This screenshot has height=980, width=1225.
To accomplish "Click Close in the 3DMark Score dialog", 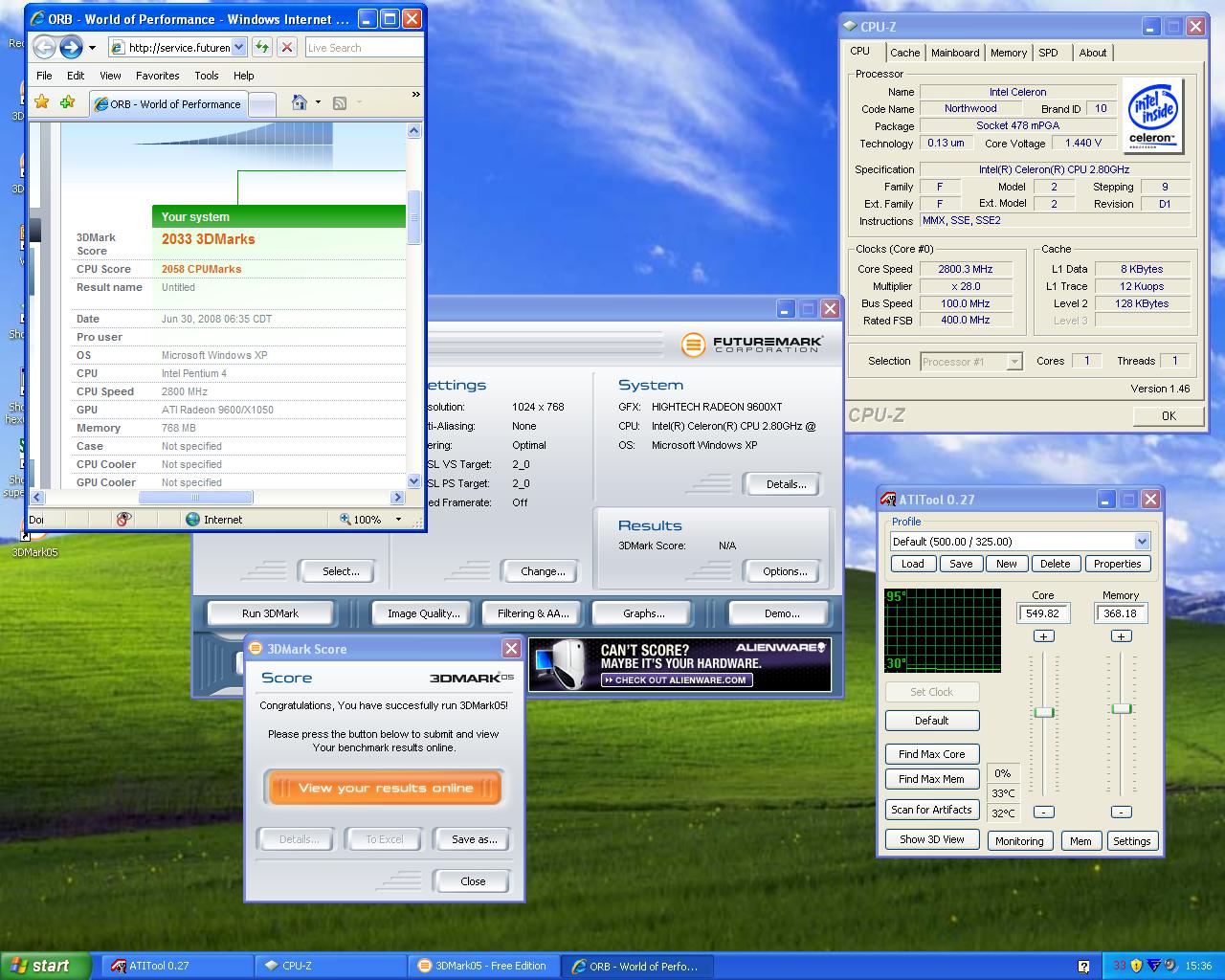I will (x=473, y=881).
